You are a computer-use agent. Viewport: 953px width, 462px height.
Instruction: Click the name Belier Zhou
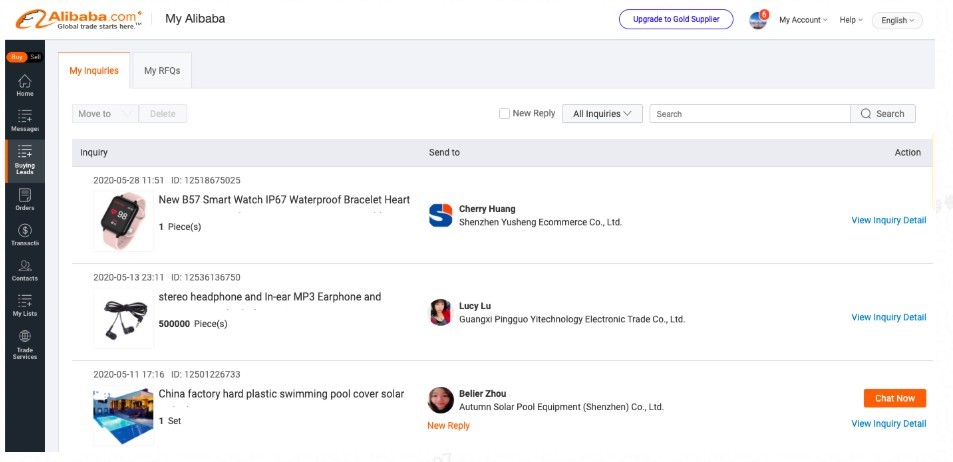483,393
